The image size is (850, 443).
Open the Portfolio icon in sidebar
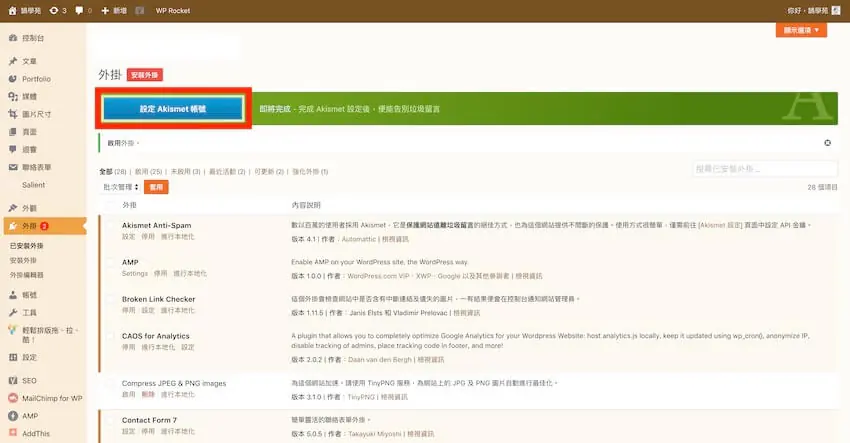(13, 79)
